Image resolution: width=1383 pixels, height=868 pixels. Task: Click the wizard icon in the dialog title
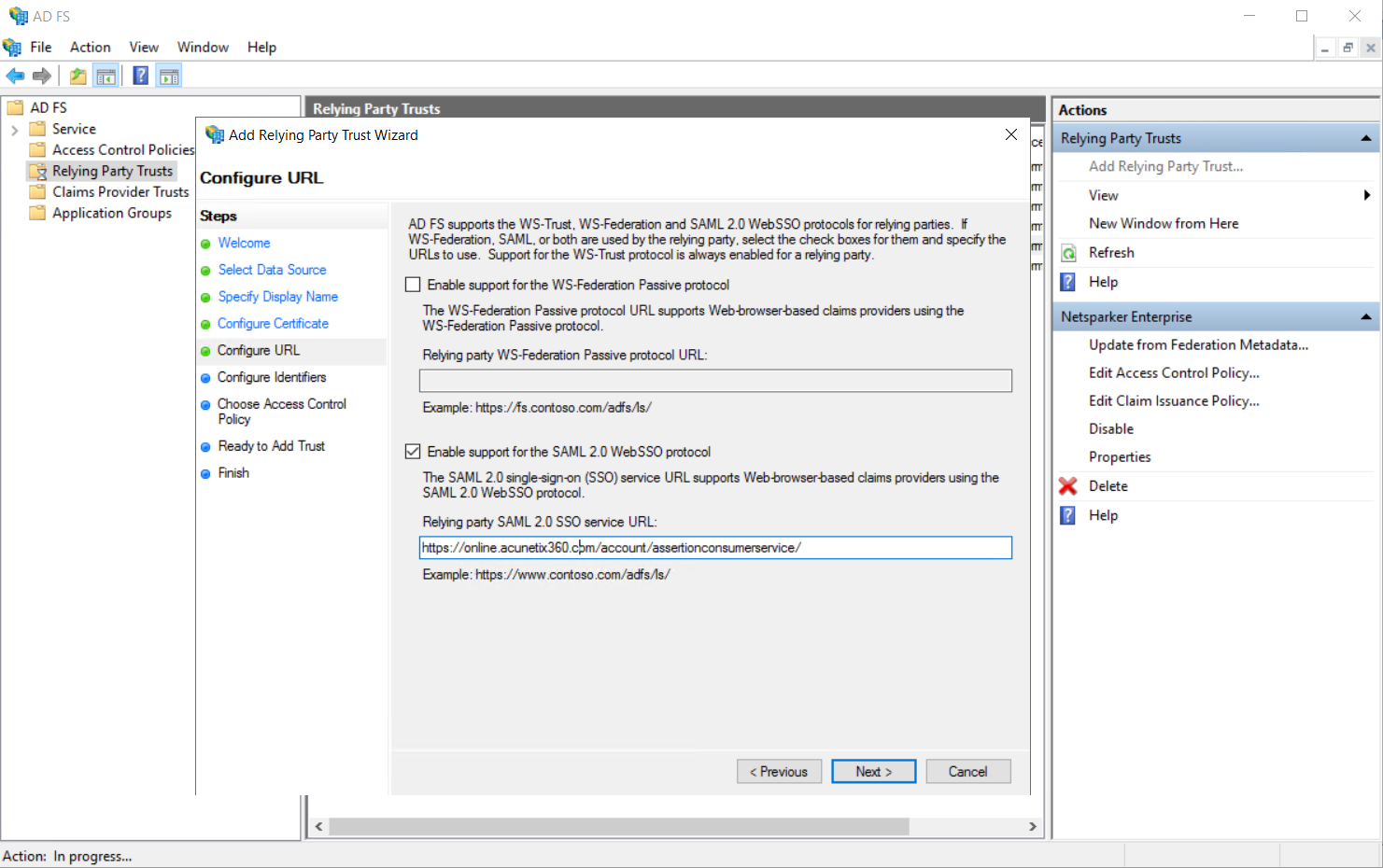point(215,135)
